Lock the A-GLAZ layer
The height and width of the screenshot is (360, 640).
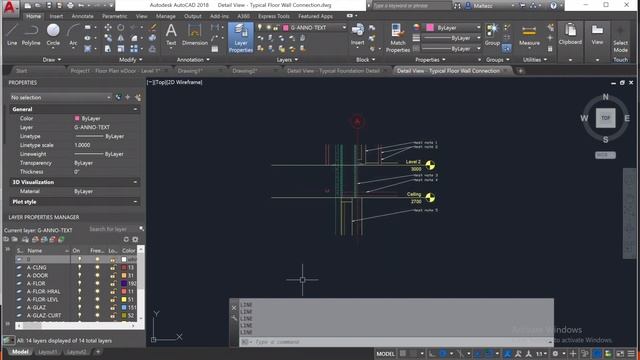tap(113, 307)
